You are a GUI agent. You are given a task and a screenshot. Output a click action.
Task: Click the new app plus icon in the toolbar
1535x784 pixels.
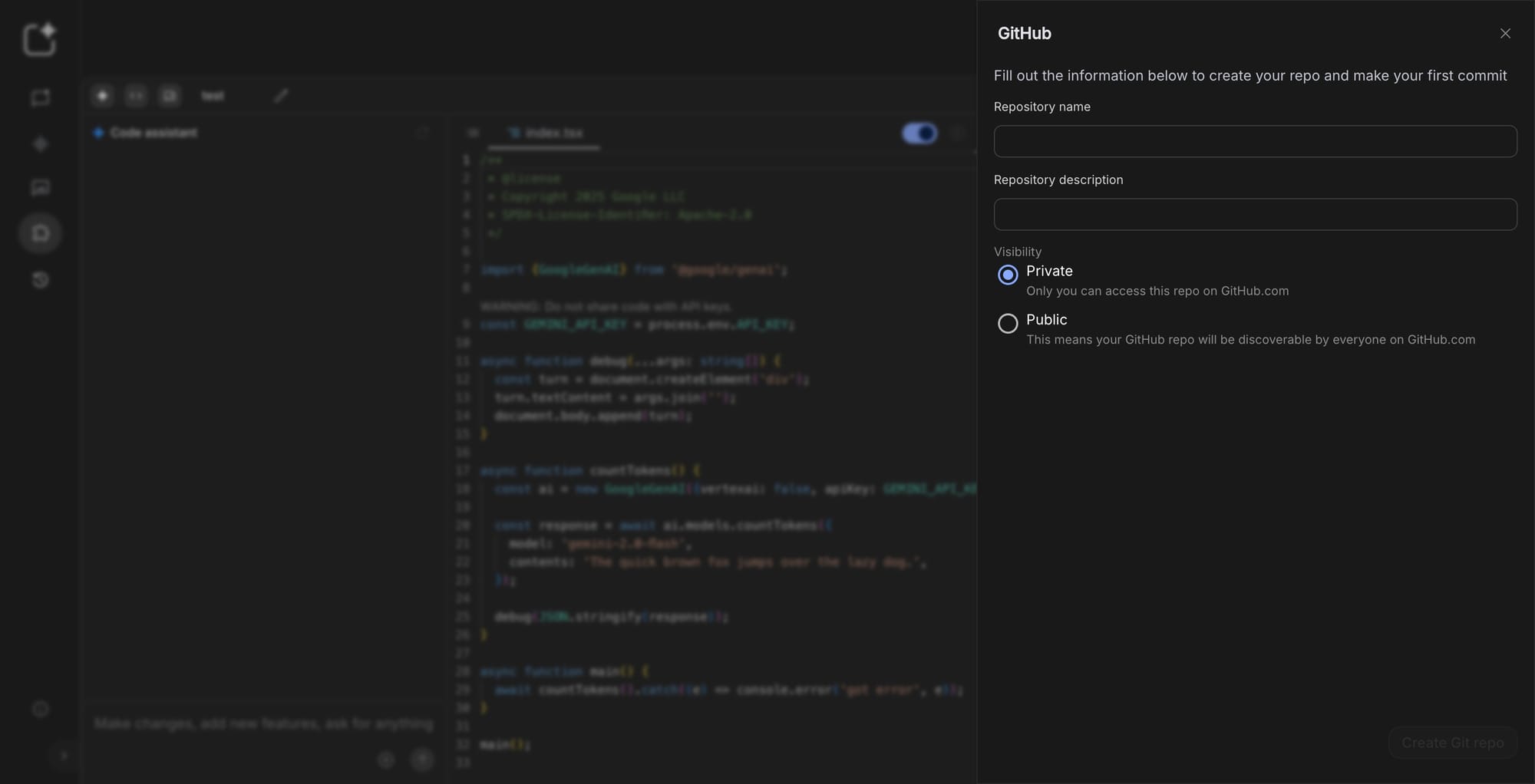click(103, 95)
